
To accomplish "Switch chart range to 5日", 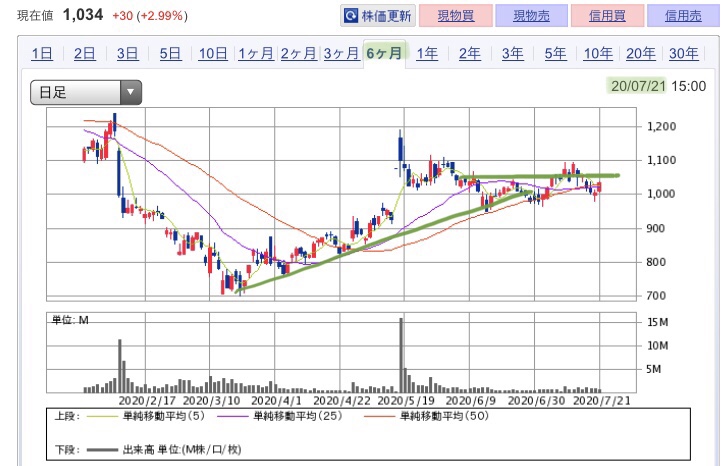I will pyautogui.click(x=170, y=54).
